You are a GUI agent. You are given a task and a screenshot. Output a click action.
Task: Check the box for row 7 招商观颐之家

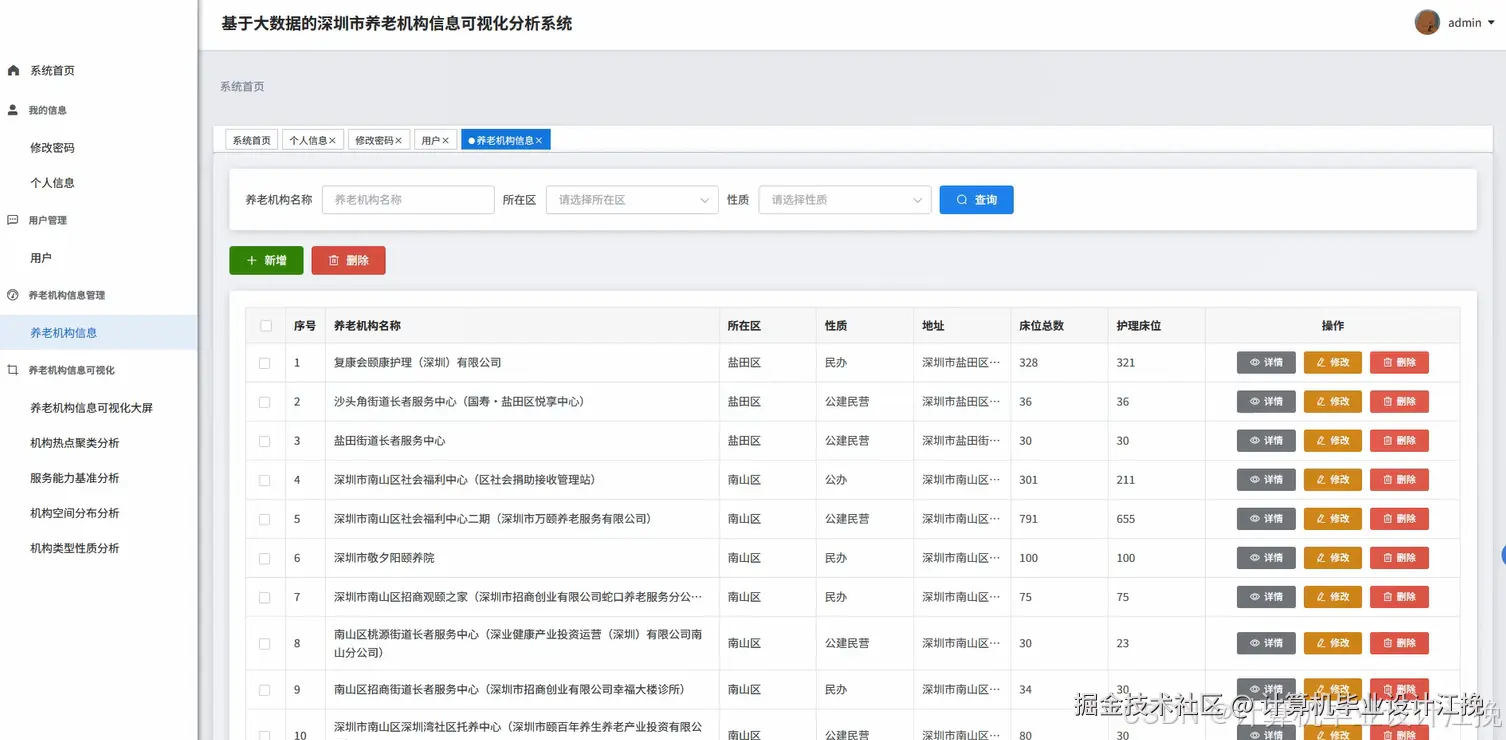tap(265, 597)
